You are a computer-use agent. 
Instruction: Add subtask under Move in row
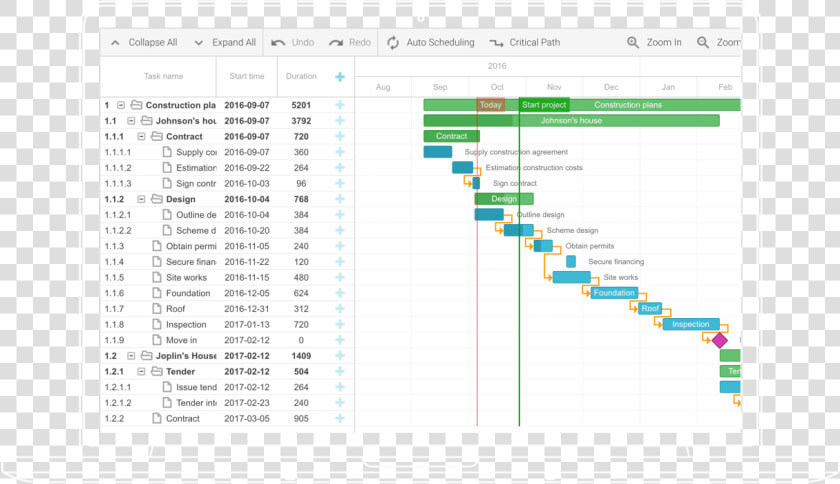click(x=340, y=340)
